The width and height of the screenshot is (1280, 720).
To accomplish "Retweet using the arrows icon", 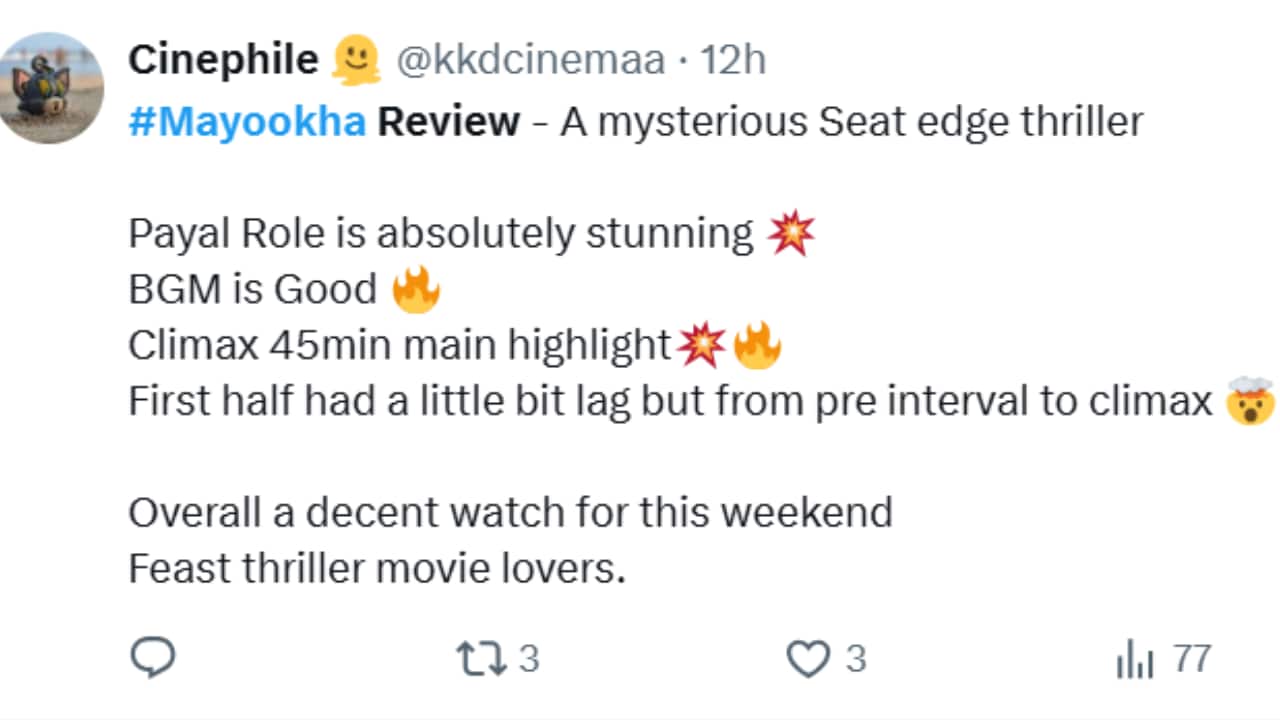I will point(482,659).
